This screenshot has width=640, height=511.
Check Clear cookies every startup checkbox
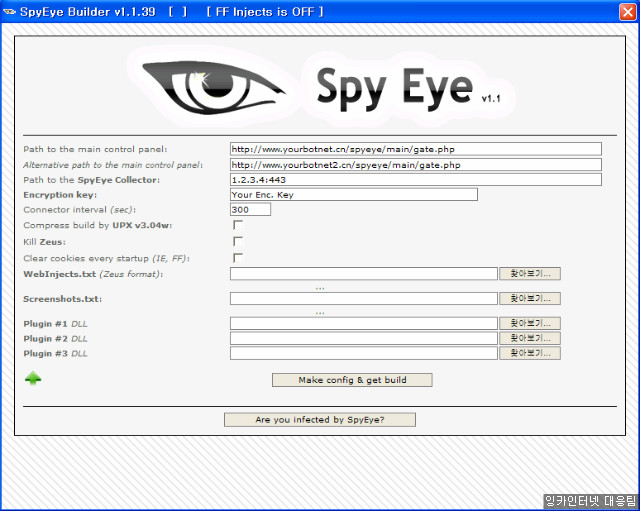point(238,258)
